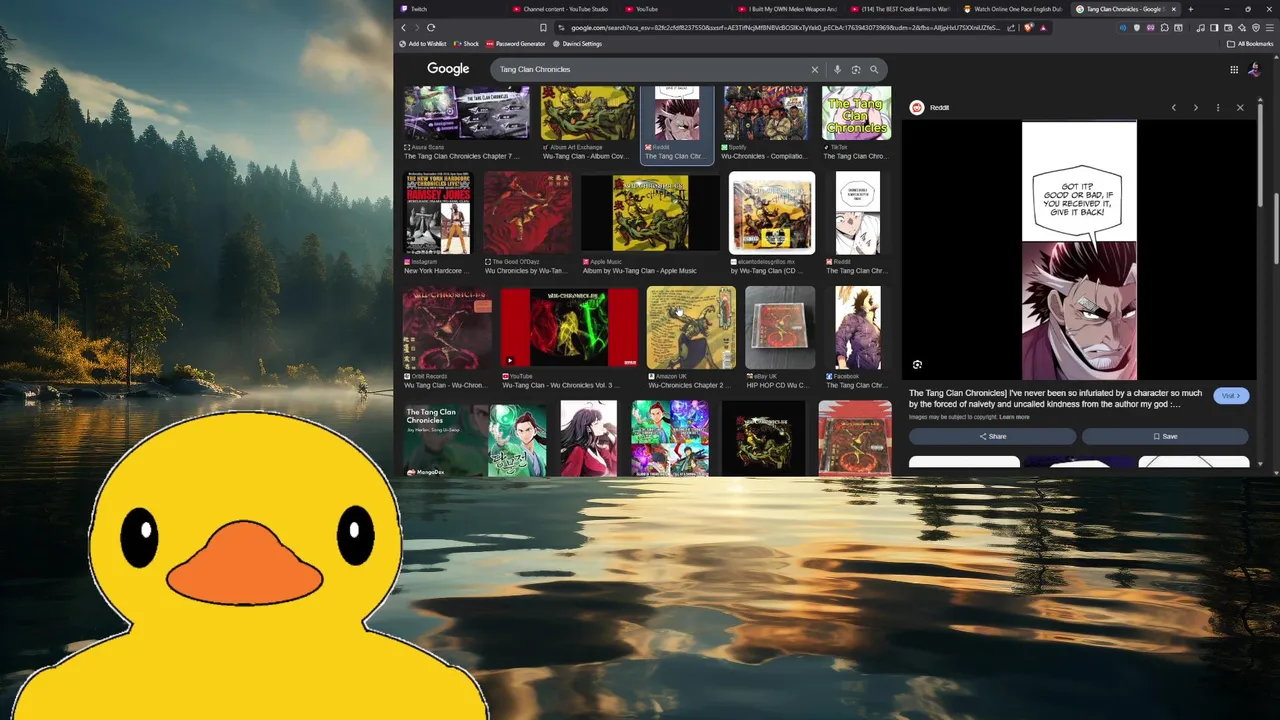Open the Reddit post title link in preview
Image resolution: width=1280 pixels, height=720 pixels.
[1057, 399]
